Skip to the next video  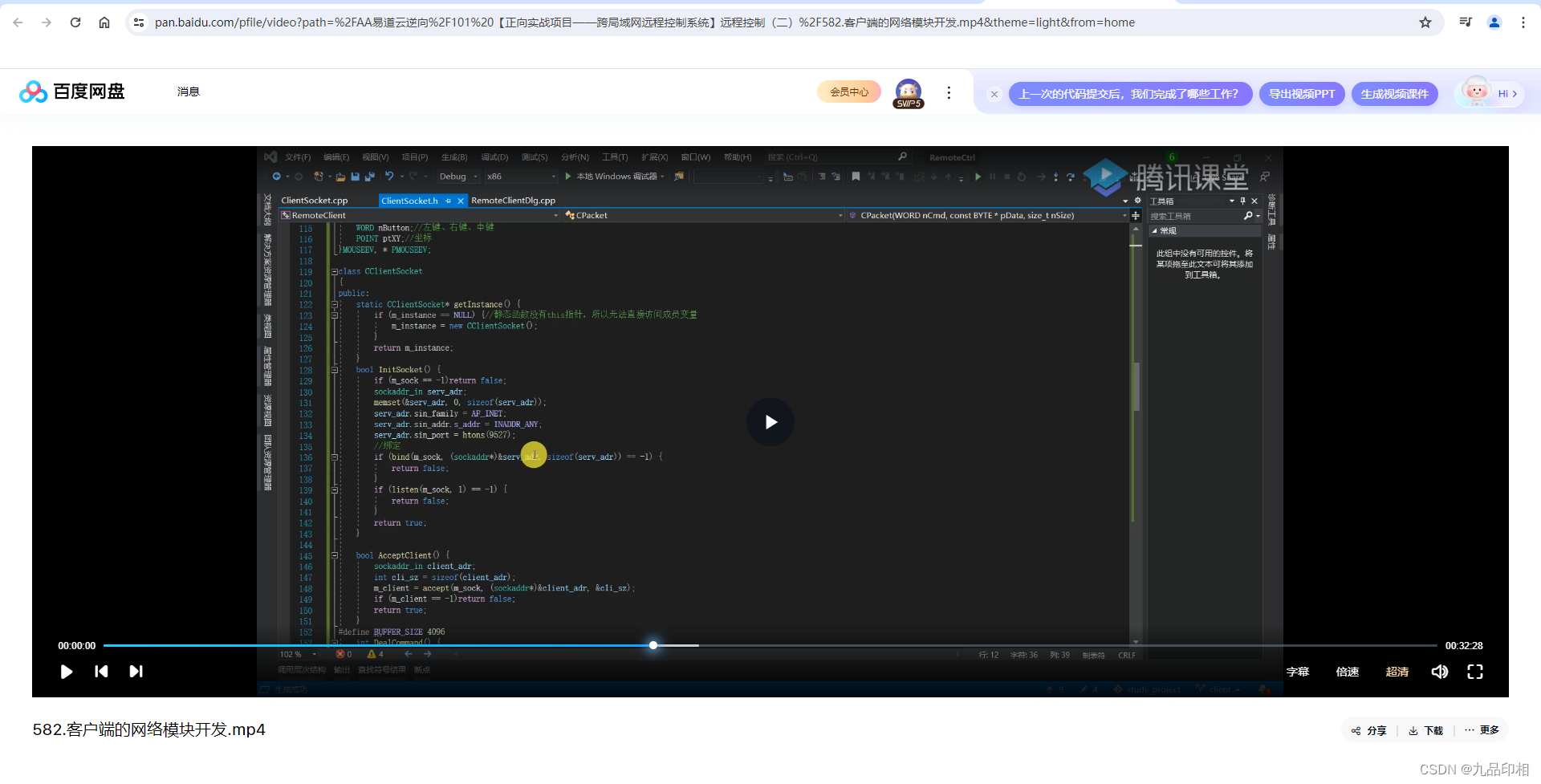[x=136, y=672]
